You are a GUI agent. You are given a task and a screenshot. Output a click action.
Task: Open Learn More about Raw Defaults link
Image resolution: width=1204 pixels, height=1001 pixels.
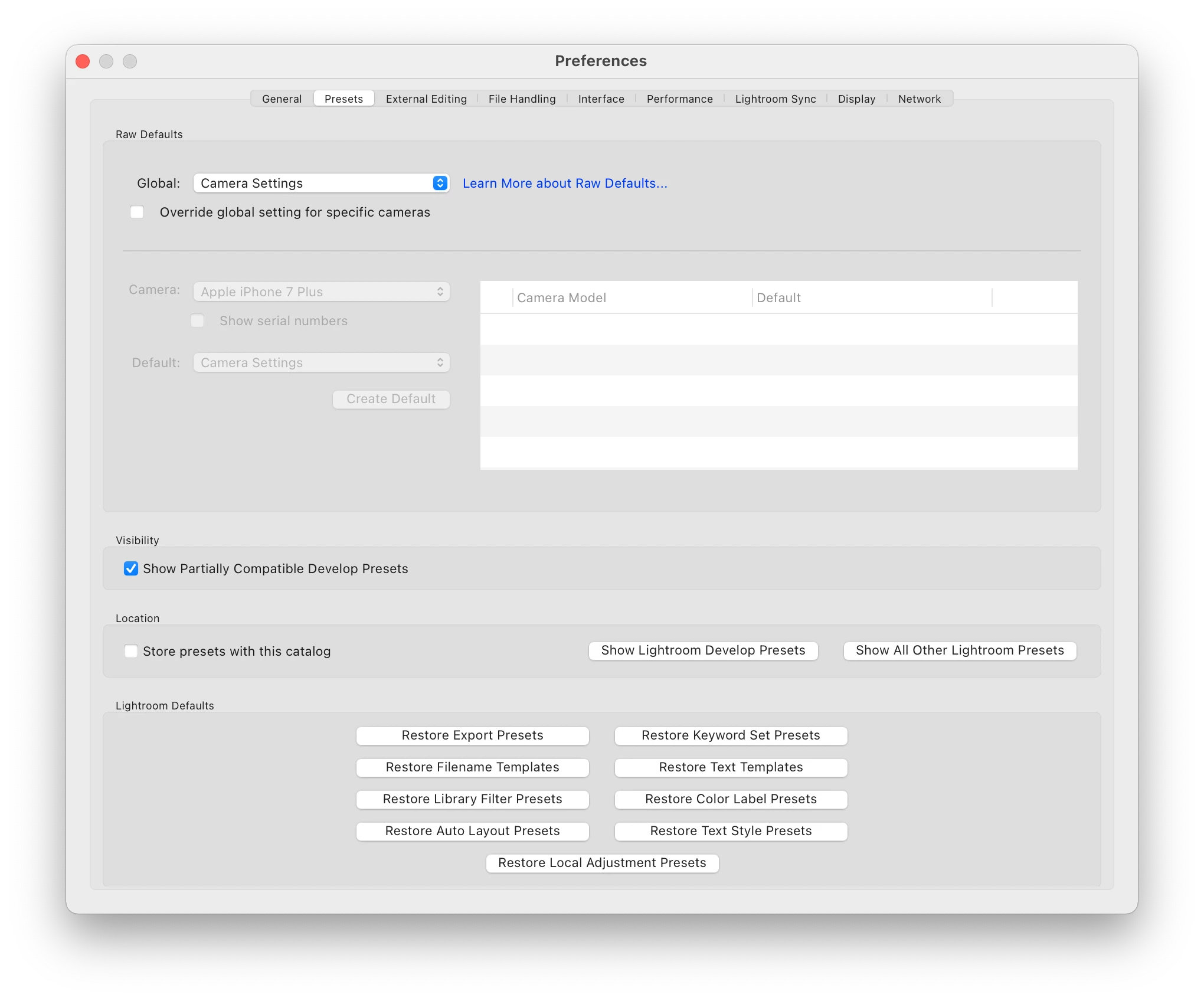point(564,183)
